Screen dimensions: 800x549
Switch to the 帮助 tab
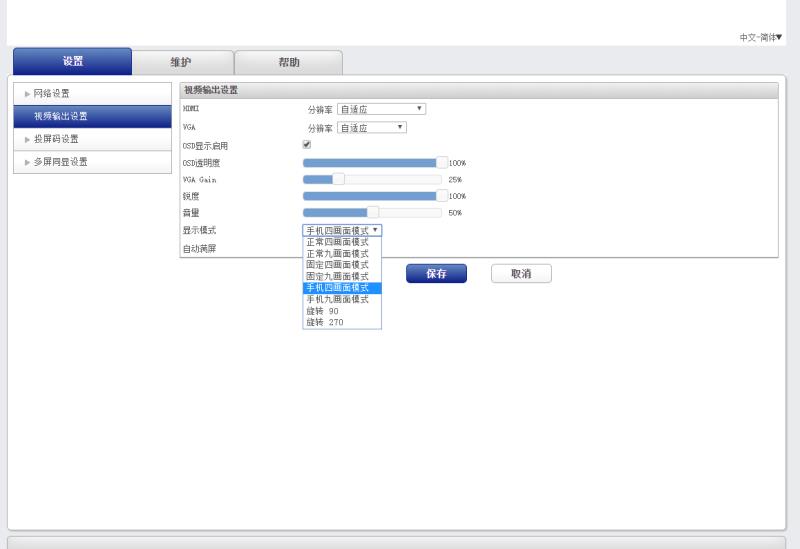(288, 62)
